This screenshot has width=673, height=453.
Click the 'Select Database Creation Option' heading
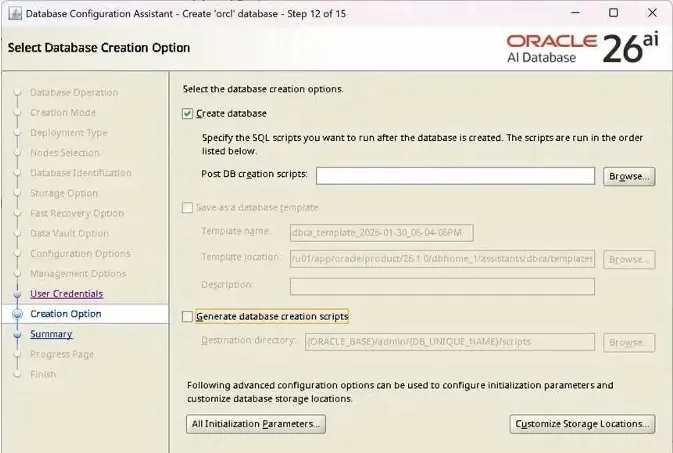point(99,48)
